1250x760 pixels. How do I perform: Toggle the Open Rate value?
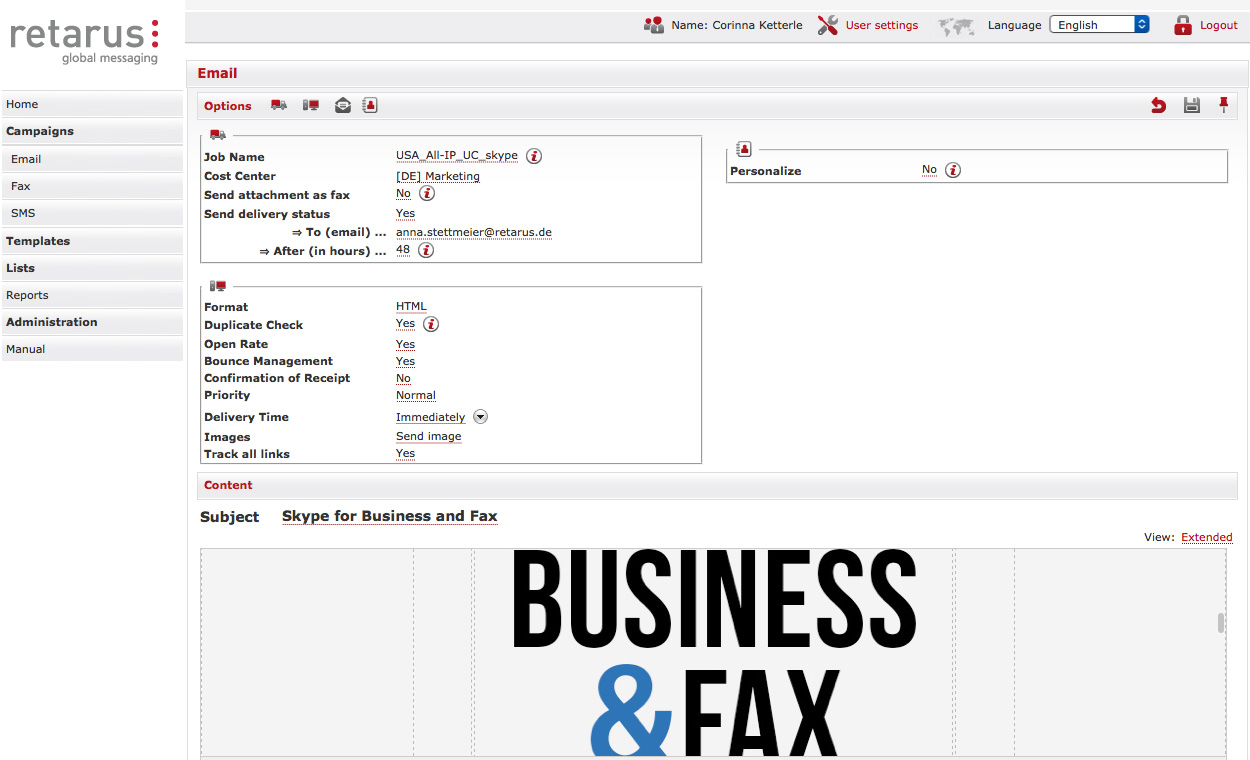405,344
